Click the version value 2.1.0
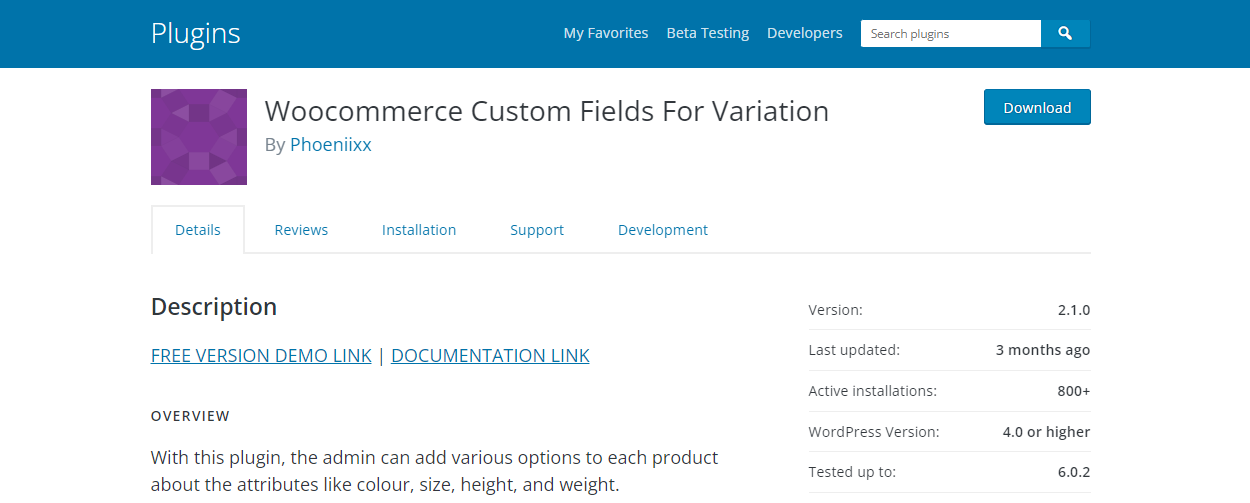This screenshot has height=503, width=1250. point(1074,310)
